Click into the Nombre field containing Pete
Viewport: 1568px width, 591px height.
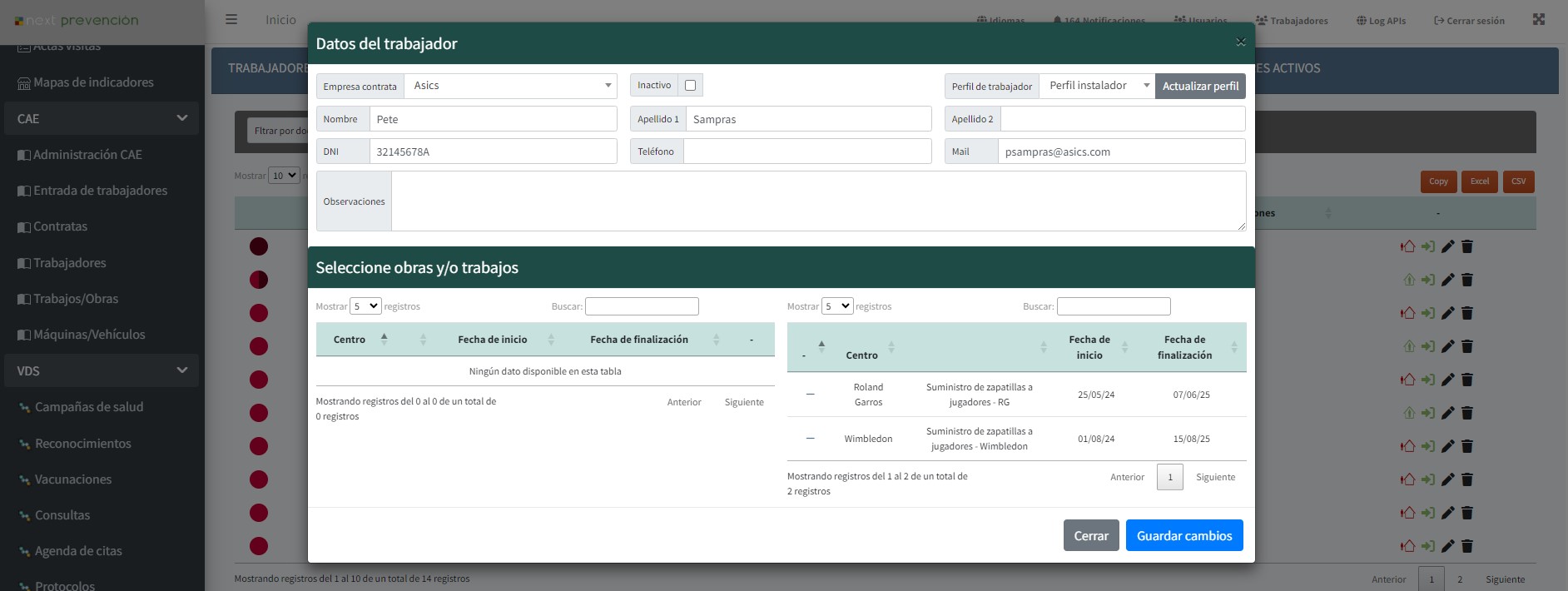point(494,119)
